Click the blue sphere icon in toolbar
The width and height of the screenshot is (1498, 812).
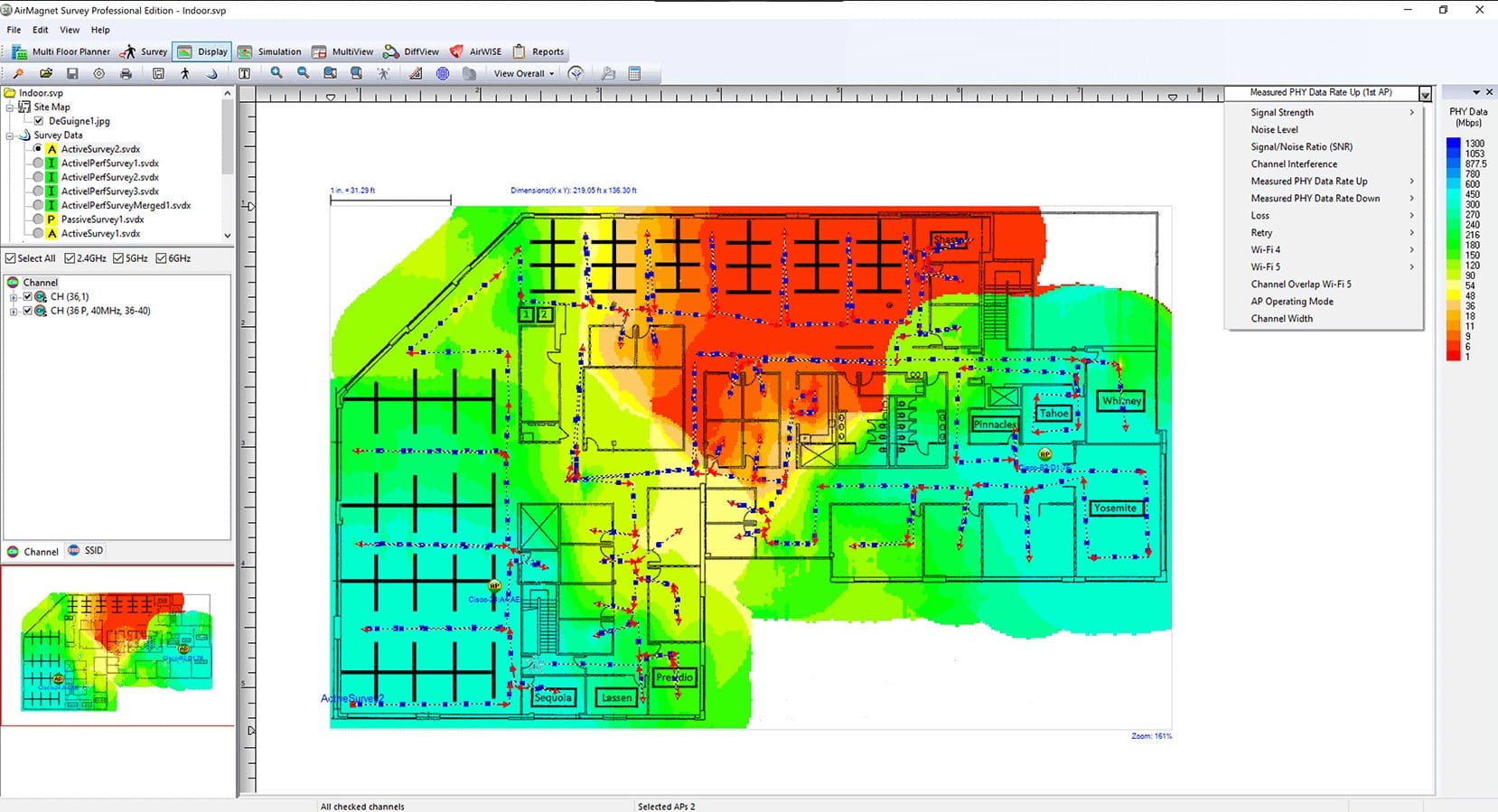443,74
